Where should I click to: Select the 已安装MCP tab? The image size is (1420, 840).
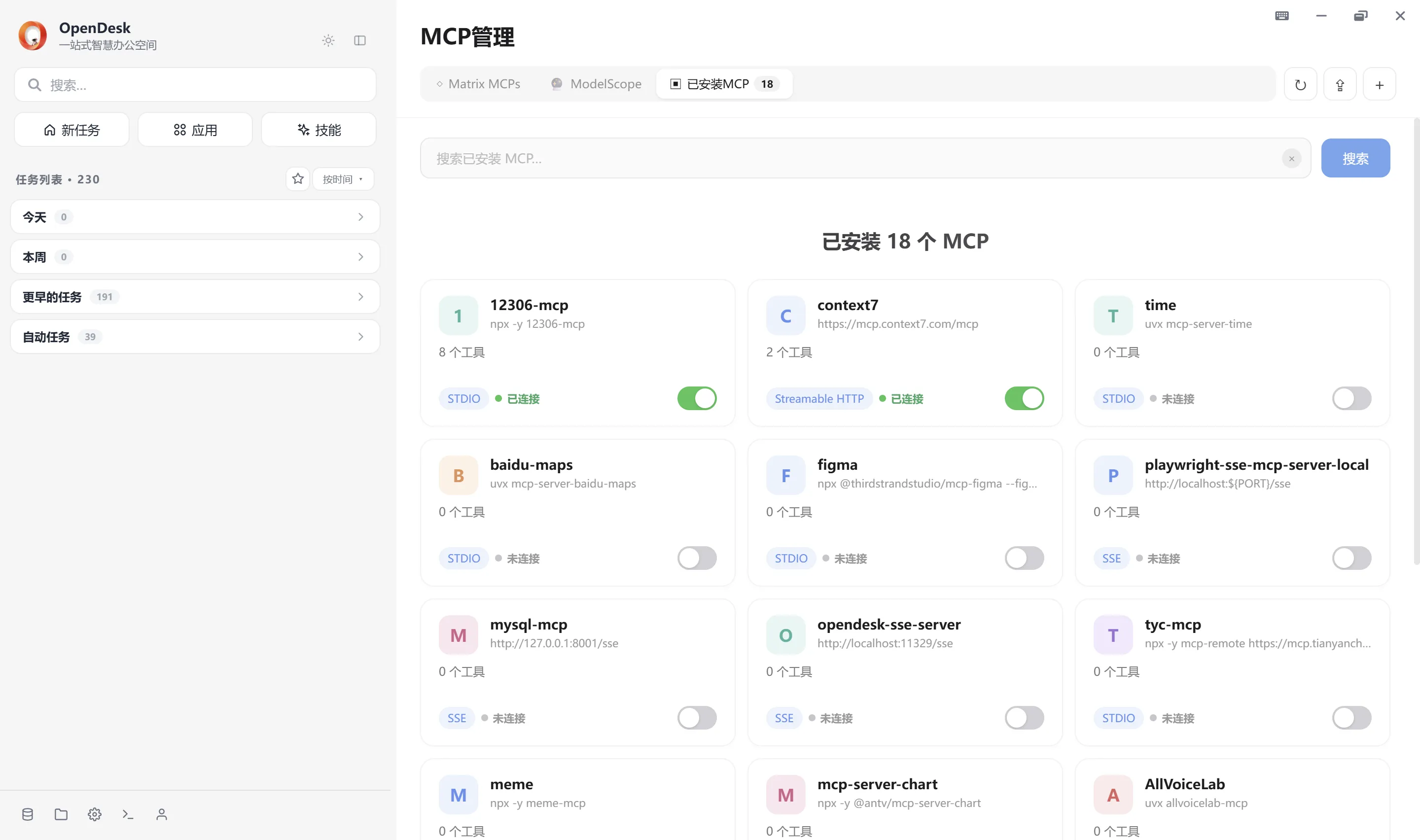(x=724, y=84)
